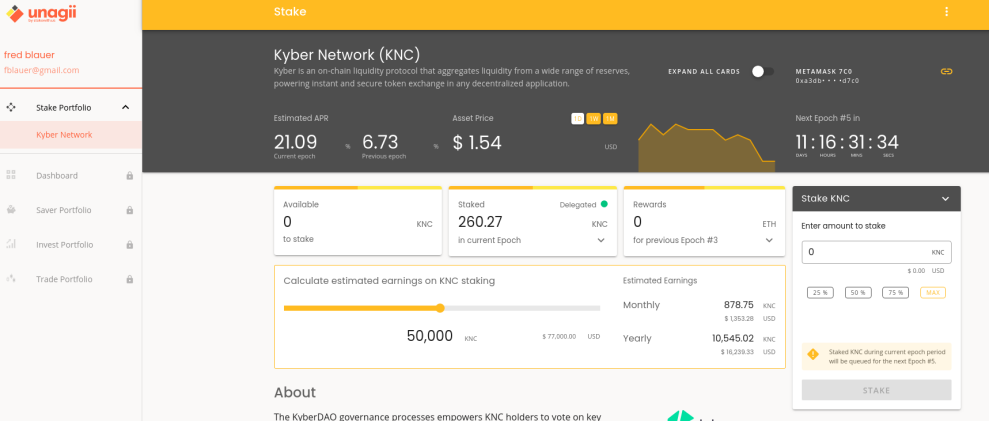Click the Available to stake card
This screenshot has width=989, height=421.
(358, 221)
